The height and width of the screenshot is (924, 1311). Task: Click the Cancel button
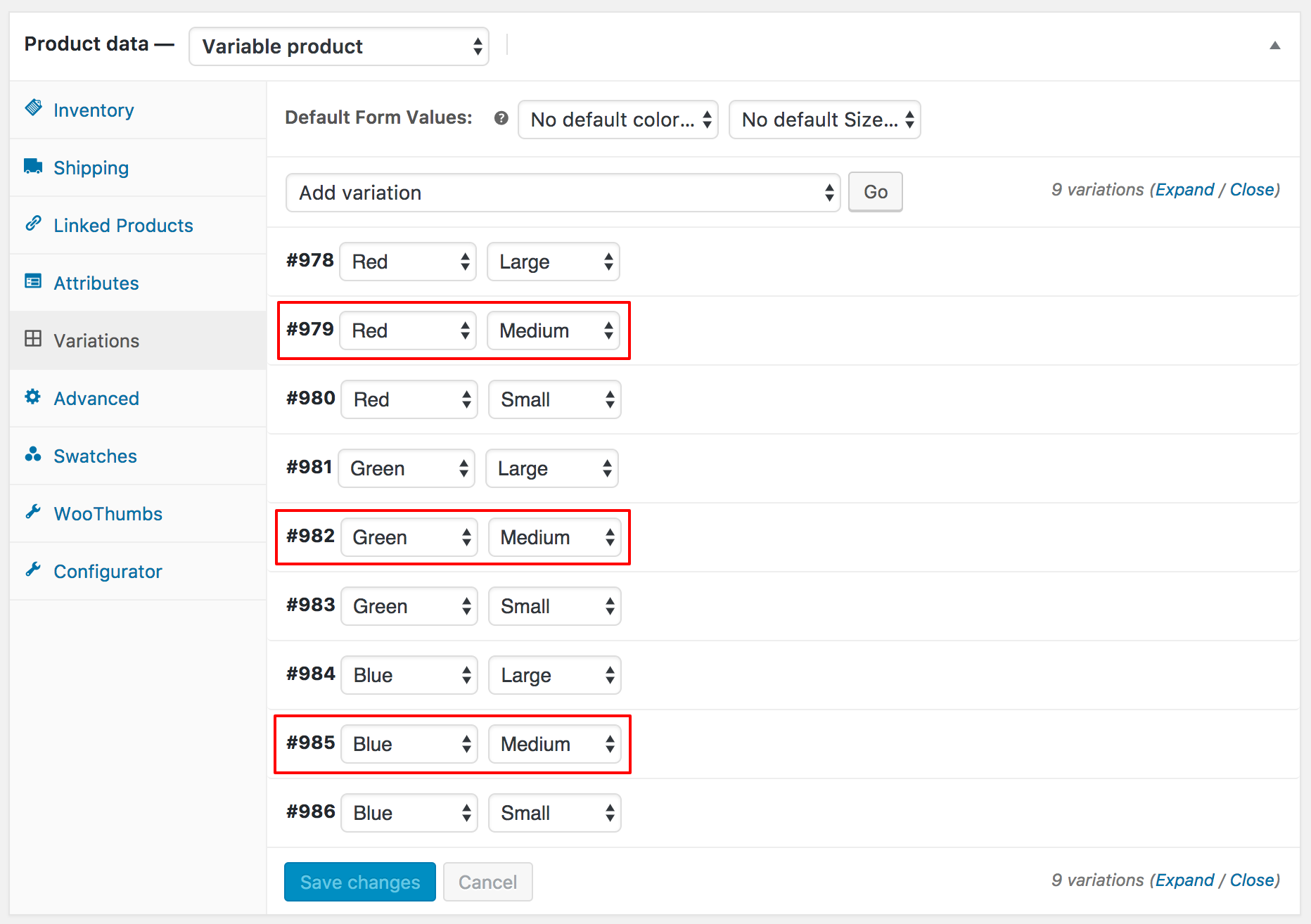[487, 882]
